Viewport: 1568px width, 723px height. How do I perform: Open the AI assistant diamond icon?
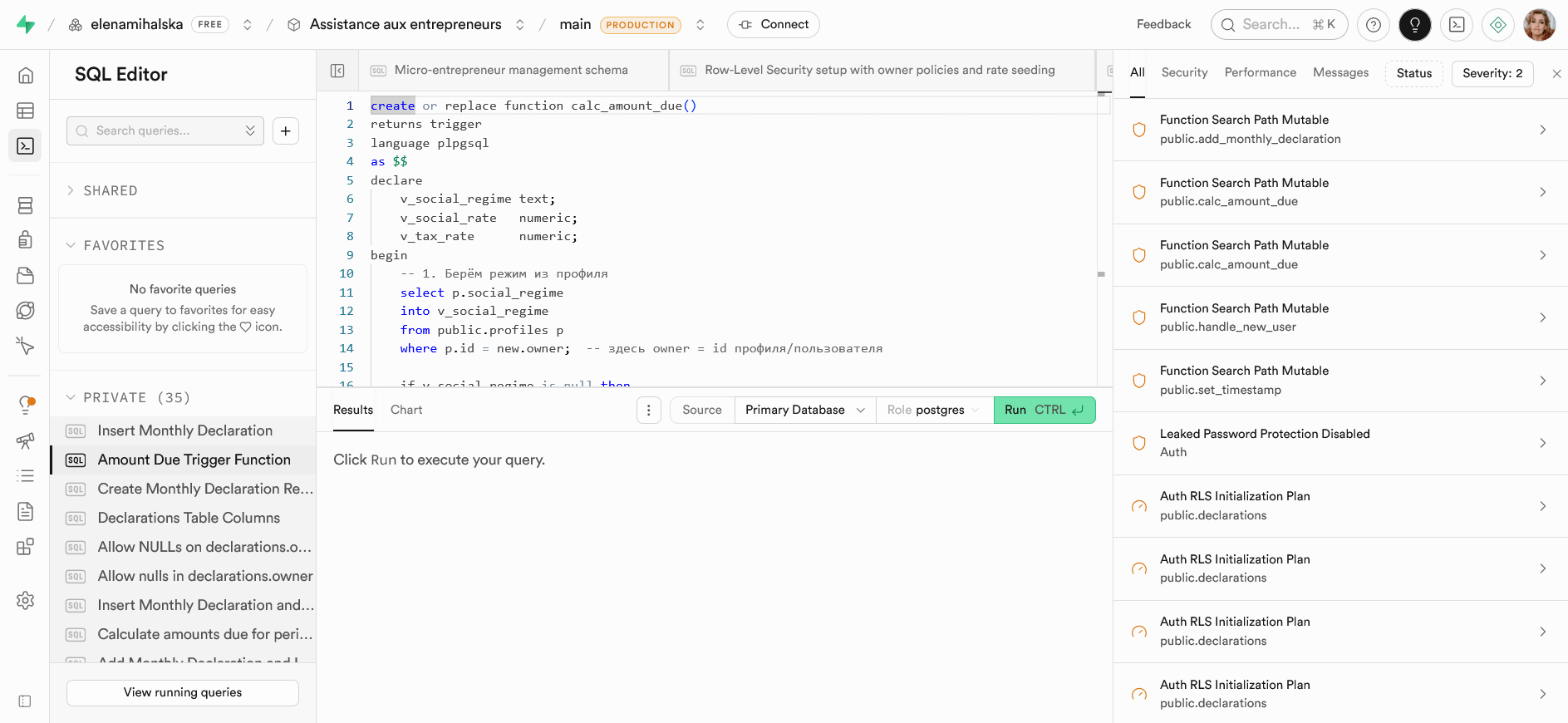point(1498,25)
